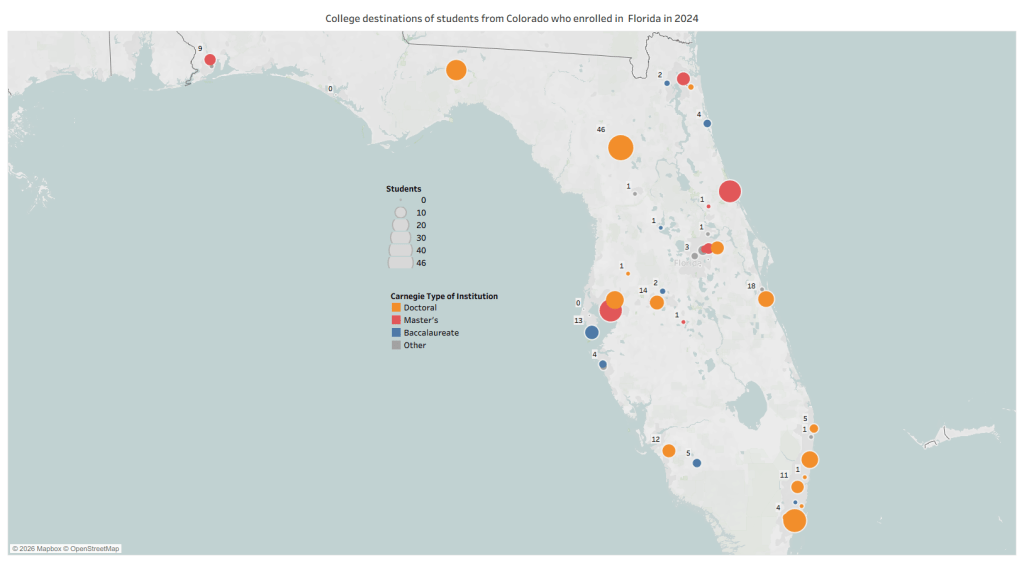
Task: Click the blue circle labeled 5
Action: [697, 463]
